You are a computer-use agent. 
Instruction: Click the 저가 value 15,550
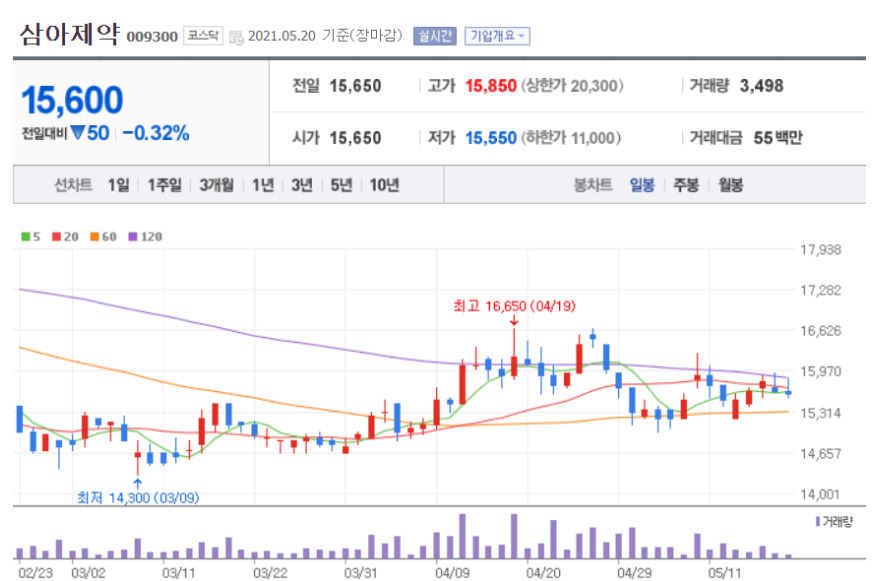tap(491, 138)
